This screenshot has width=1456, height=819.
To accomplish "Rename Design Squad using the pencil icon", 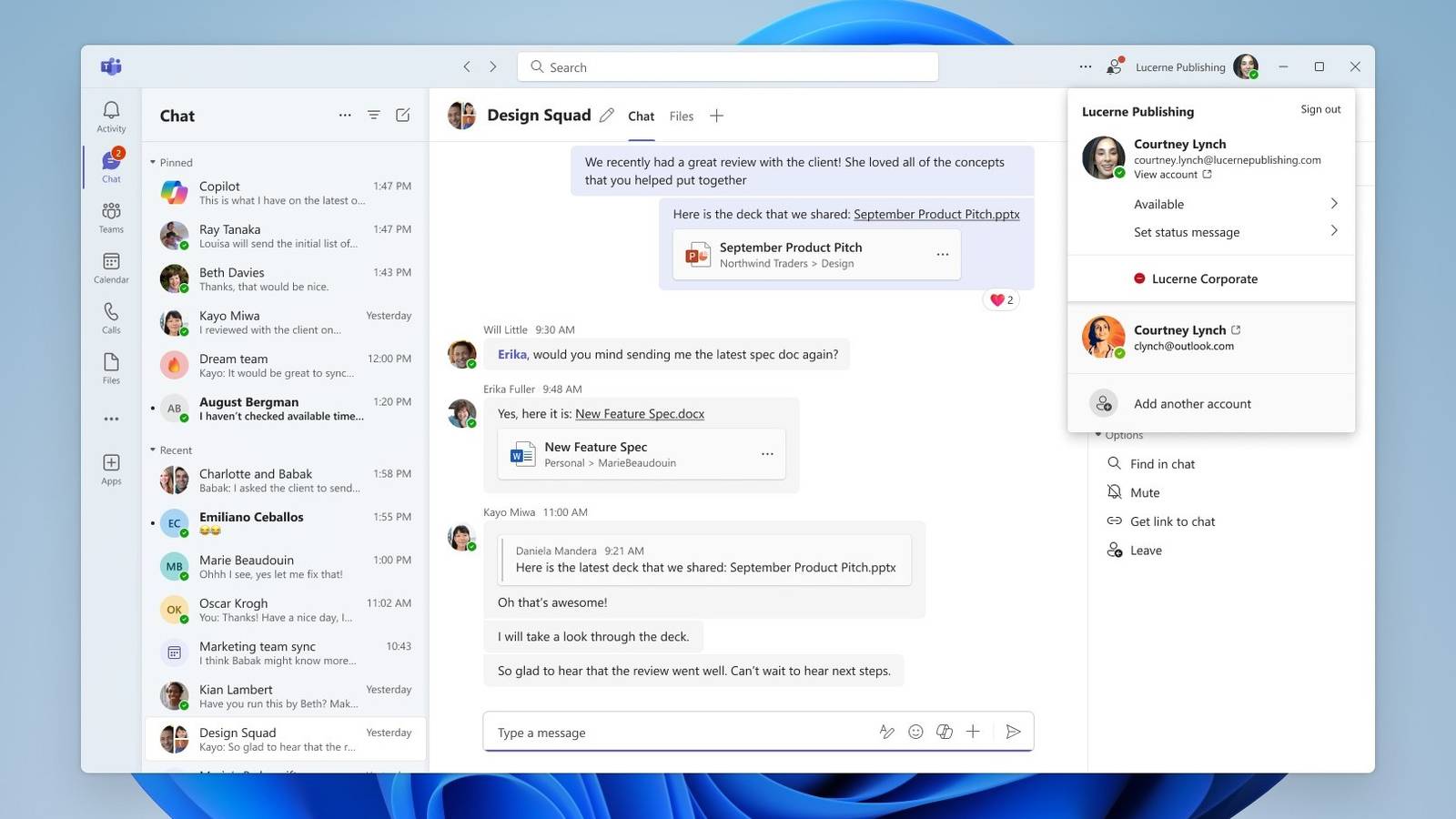I will click(x=607, y=115).
